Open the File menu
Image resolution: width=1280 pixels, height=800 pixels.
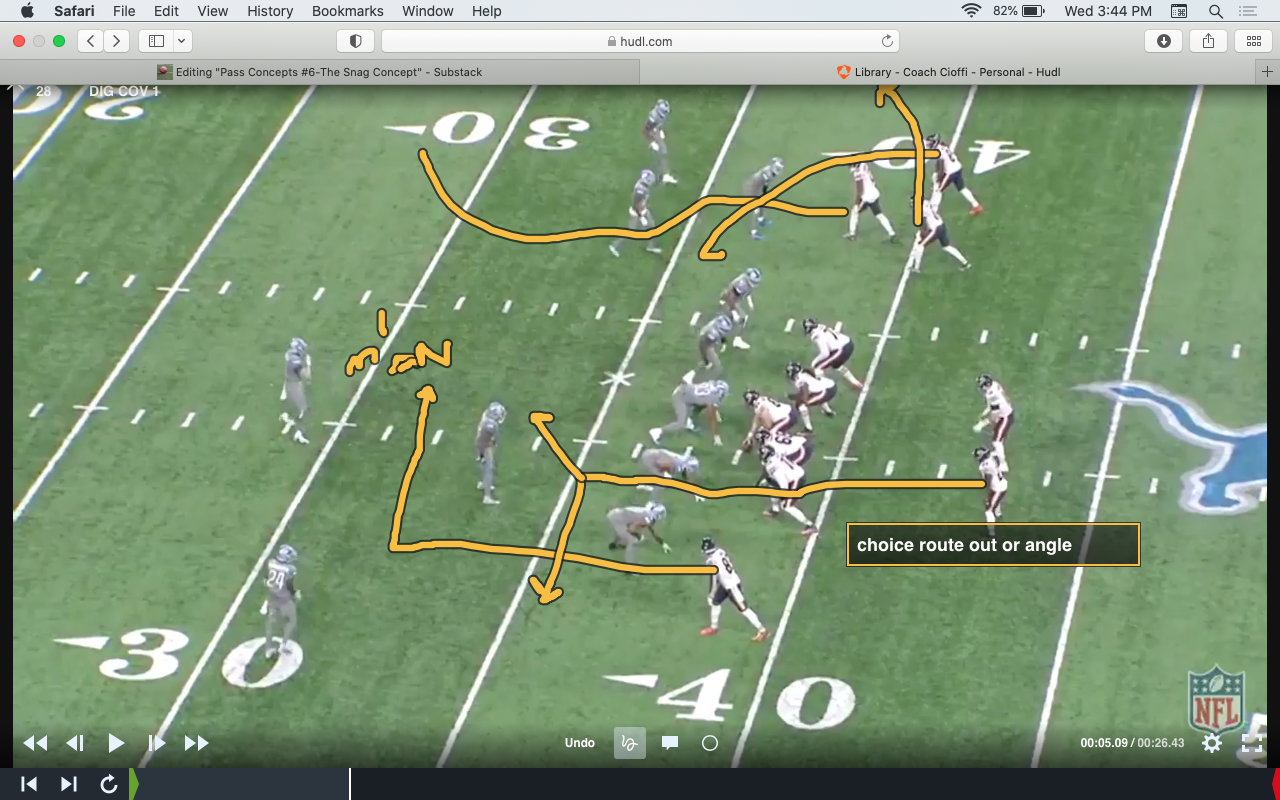click(x=124, y=11)
